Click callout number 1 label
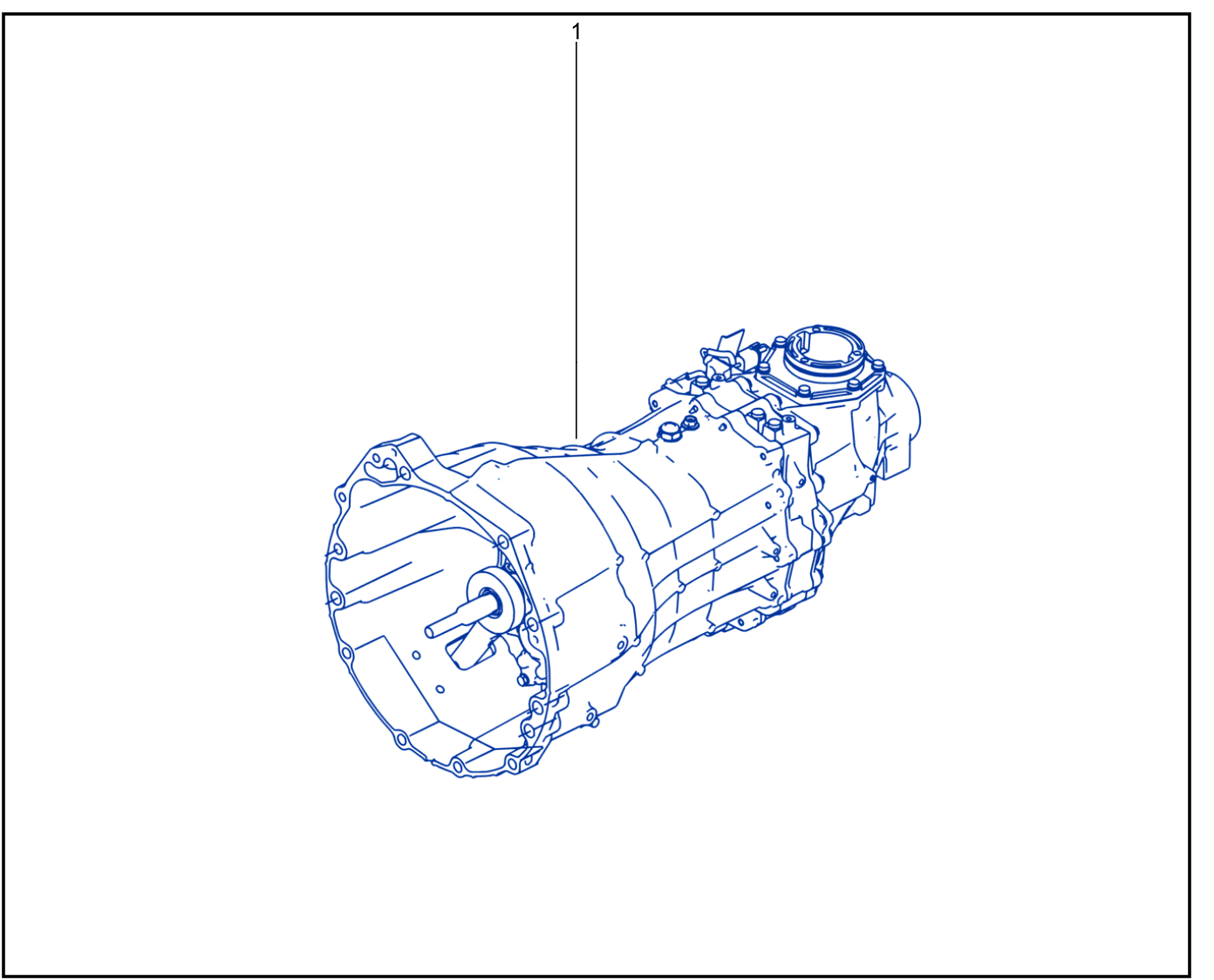Viewport: 1214px width, 980px height. click(x=576, y=32)
